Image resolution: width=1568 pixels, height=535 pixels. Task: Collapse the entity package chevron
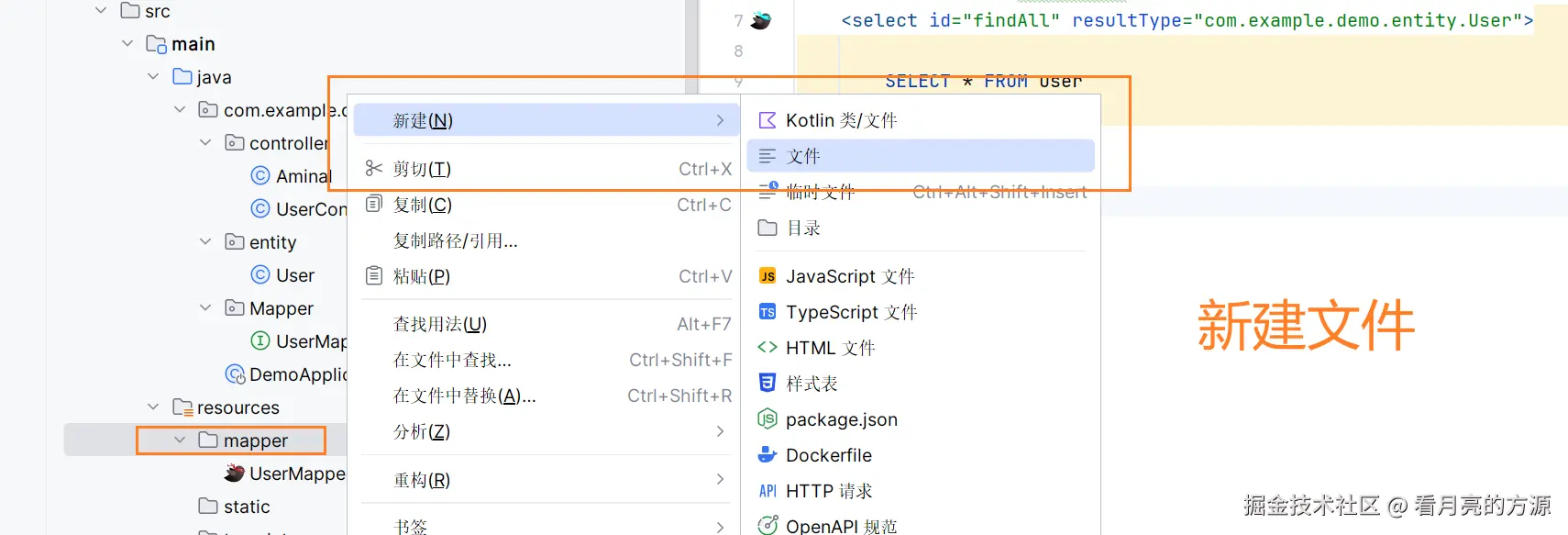205,241
